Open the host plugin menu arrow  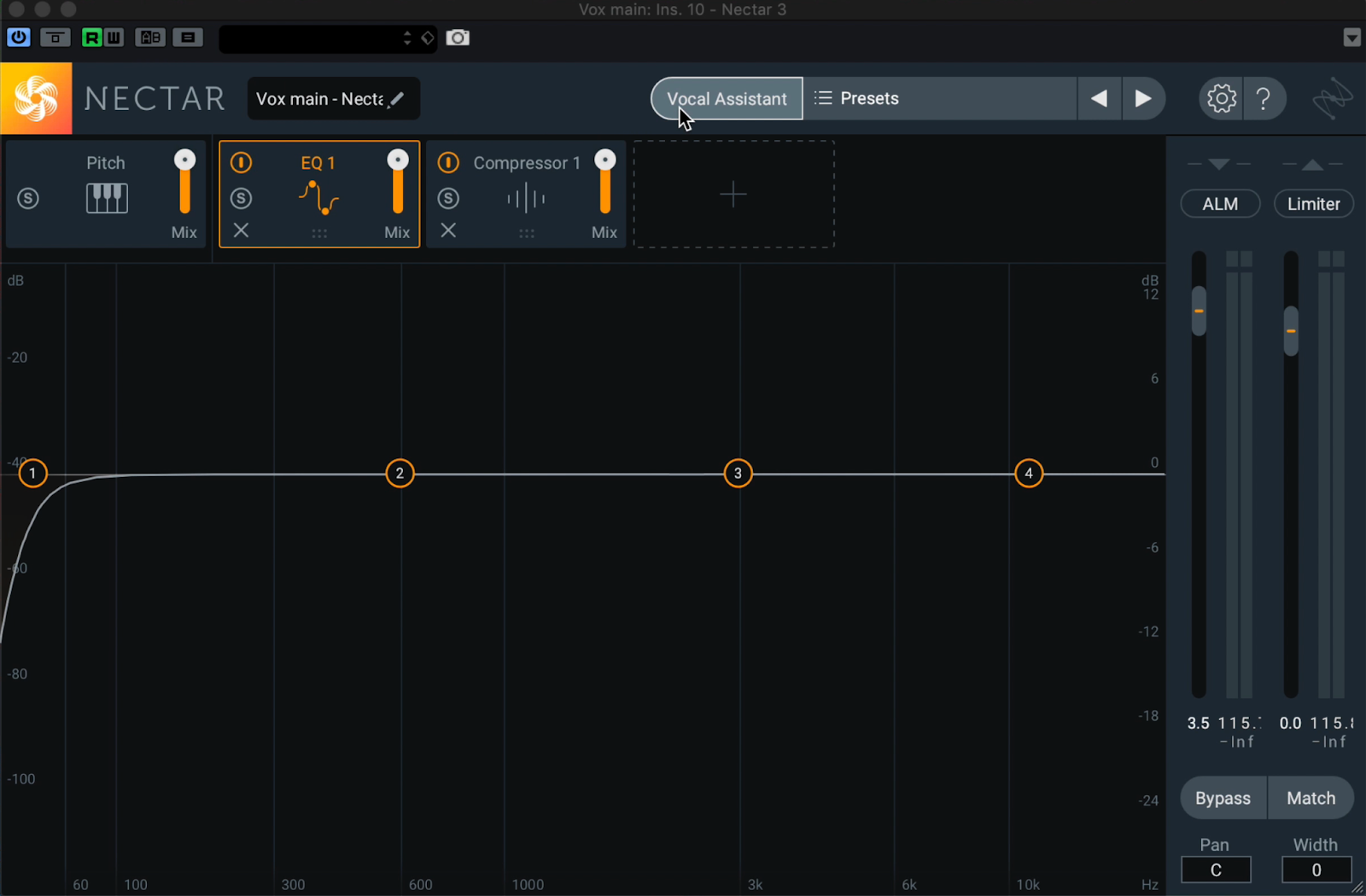coord(1351,38)
